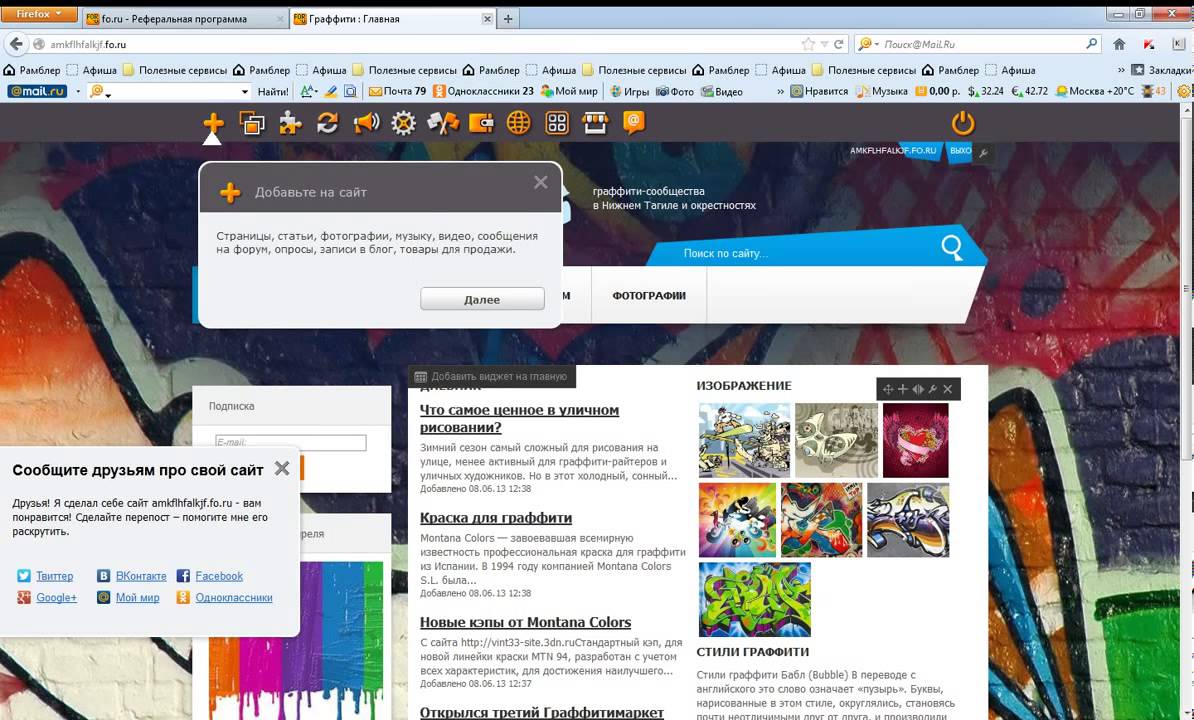This screenshot has width=1194, height=720.
Task: Reload page using address bar reload icon
Action: [x=838, y=44]
